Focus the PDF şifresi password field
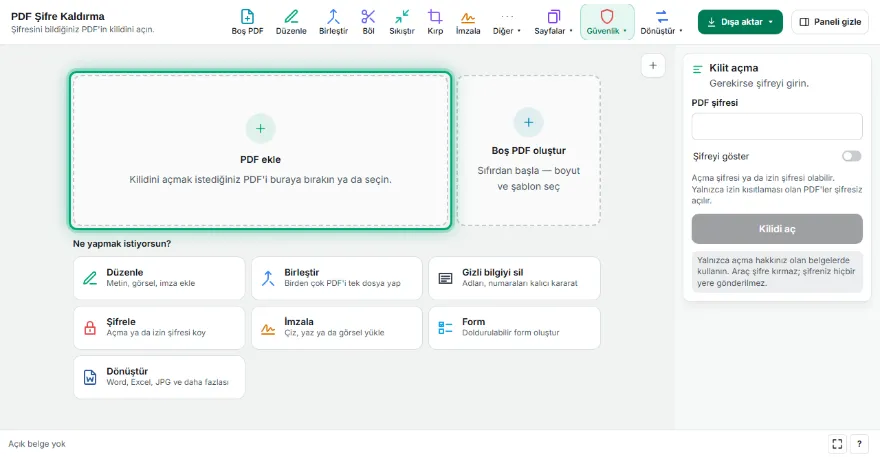 point(777,126)
